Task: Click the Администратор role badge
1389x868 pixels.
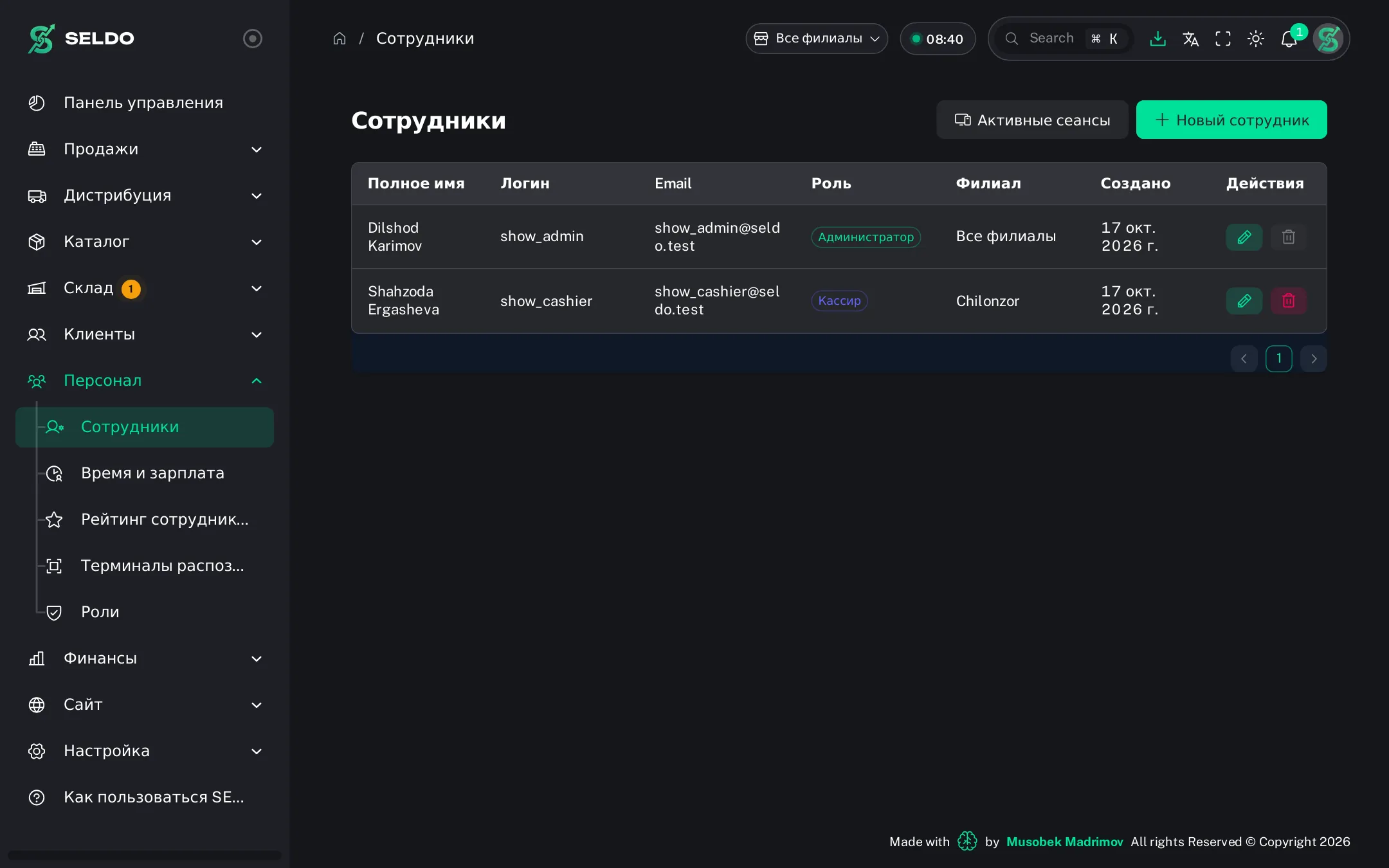Action: click(x=866, y=237)
